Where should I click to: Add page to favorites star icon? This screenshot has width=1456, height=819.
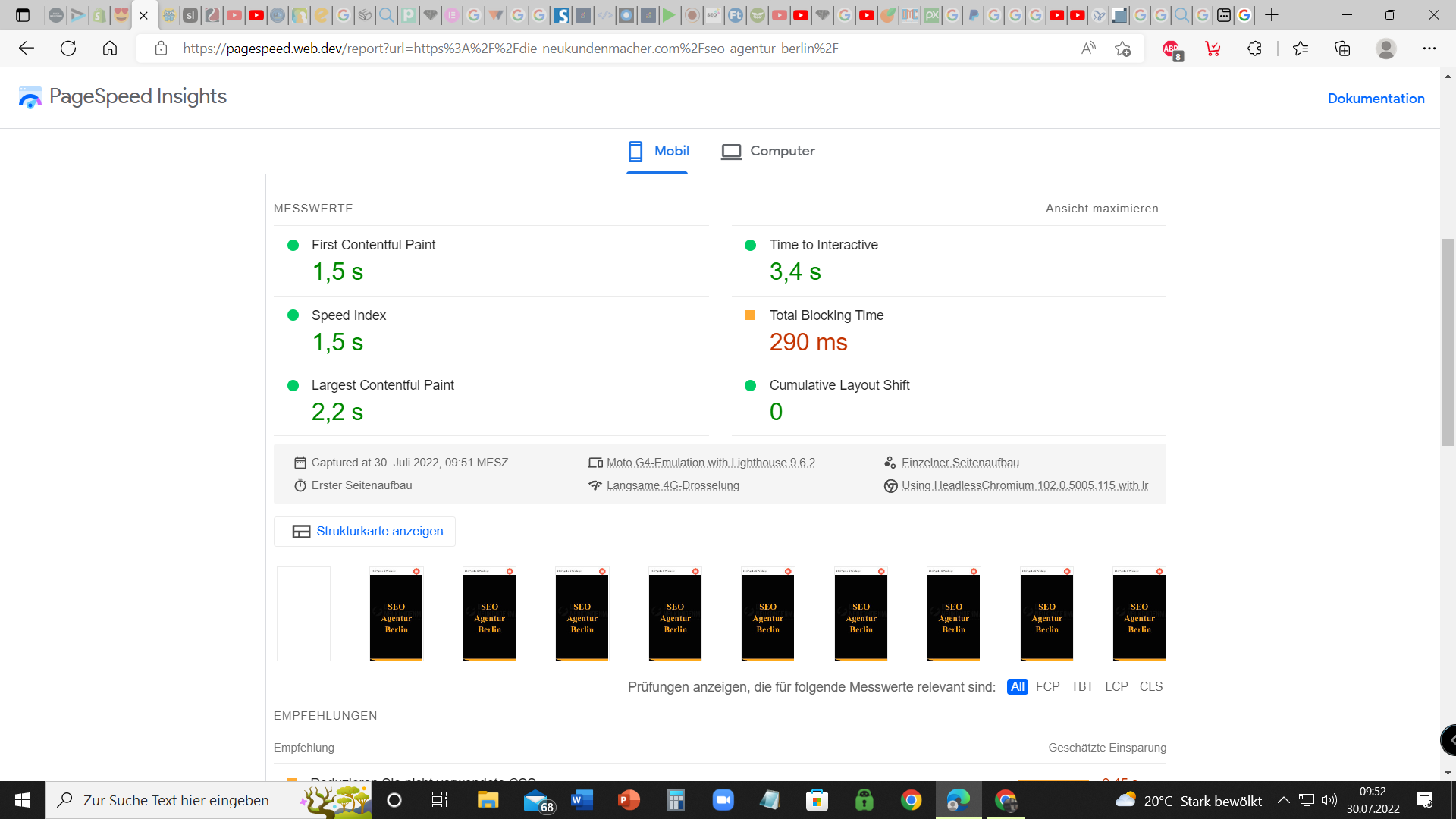[1122, 49]
